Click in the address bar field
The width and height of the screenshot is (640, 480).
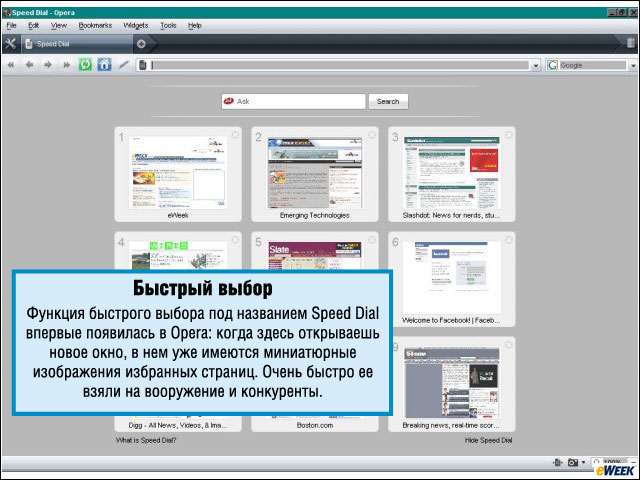point(340,65)
